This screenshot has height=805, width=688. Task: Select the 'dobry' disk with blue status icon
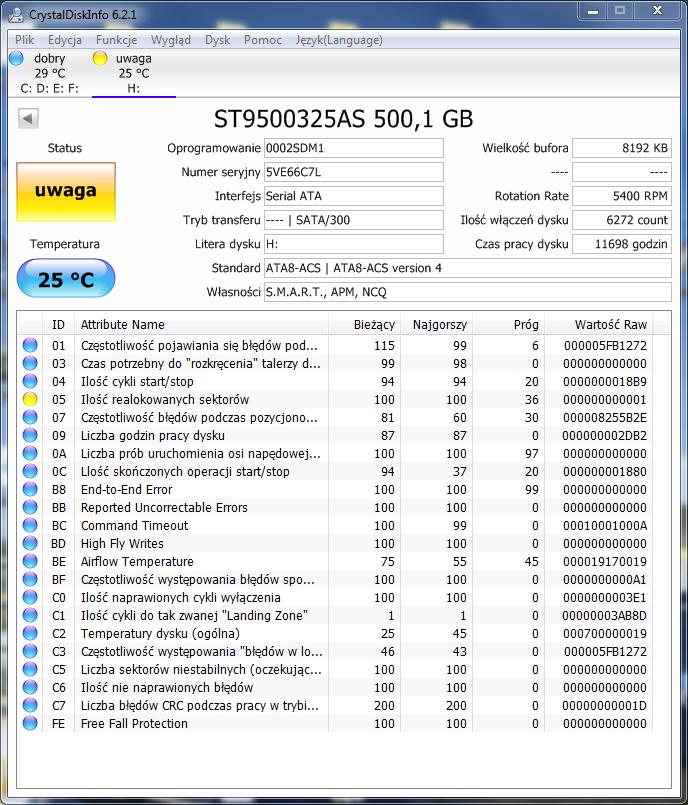(44, 73)
